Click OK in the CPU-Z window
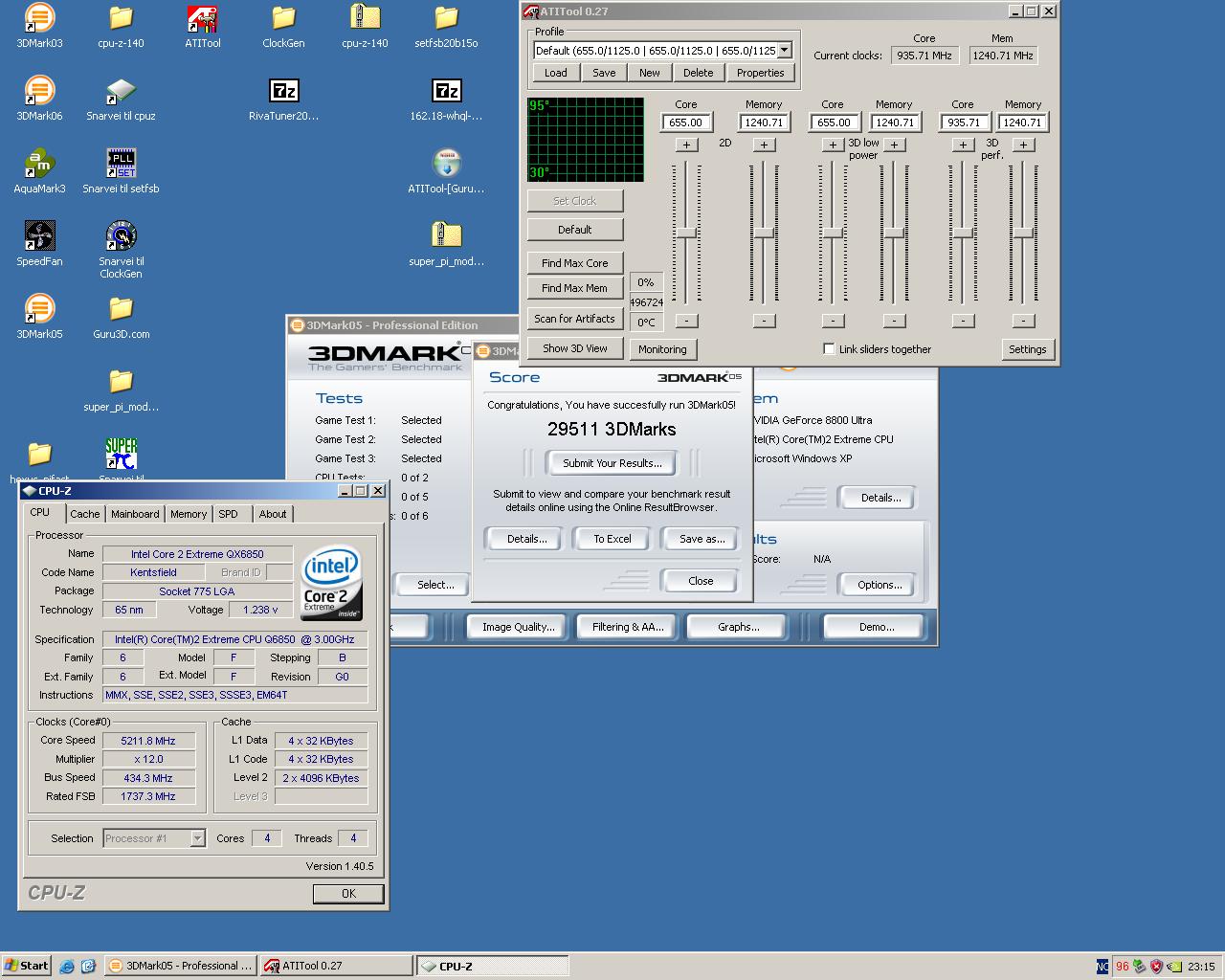The image size is (1225, 980). click(x=348, y=893)
